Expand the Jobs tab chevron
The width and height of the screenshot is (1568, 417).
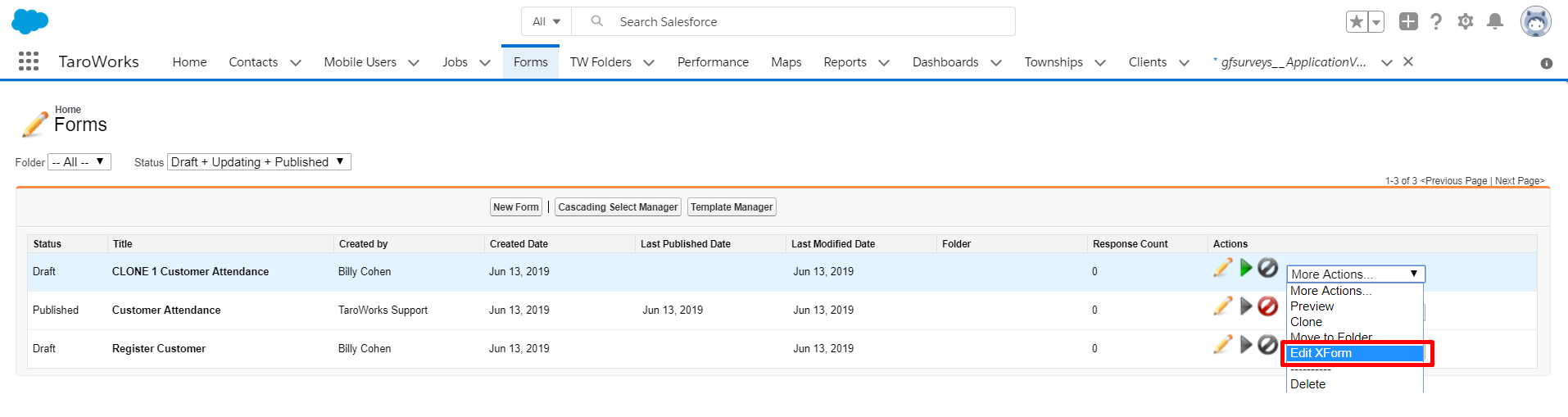(x=485, y=62)
